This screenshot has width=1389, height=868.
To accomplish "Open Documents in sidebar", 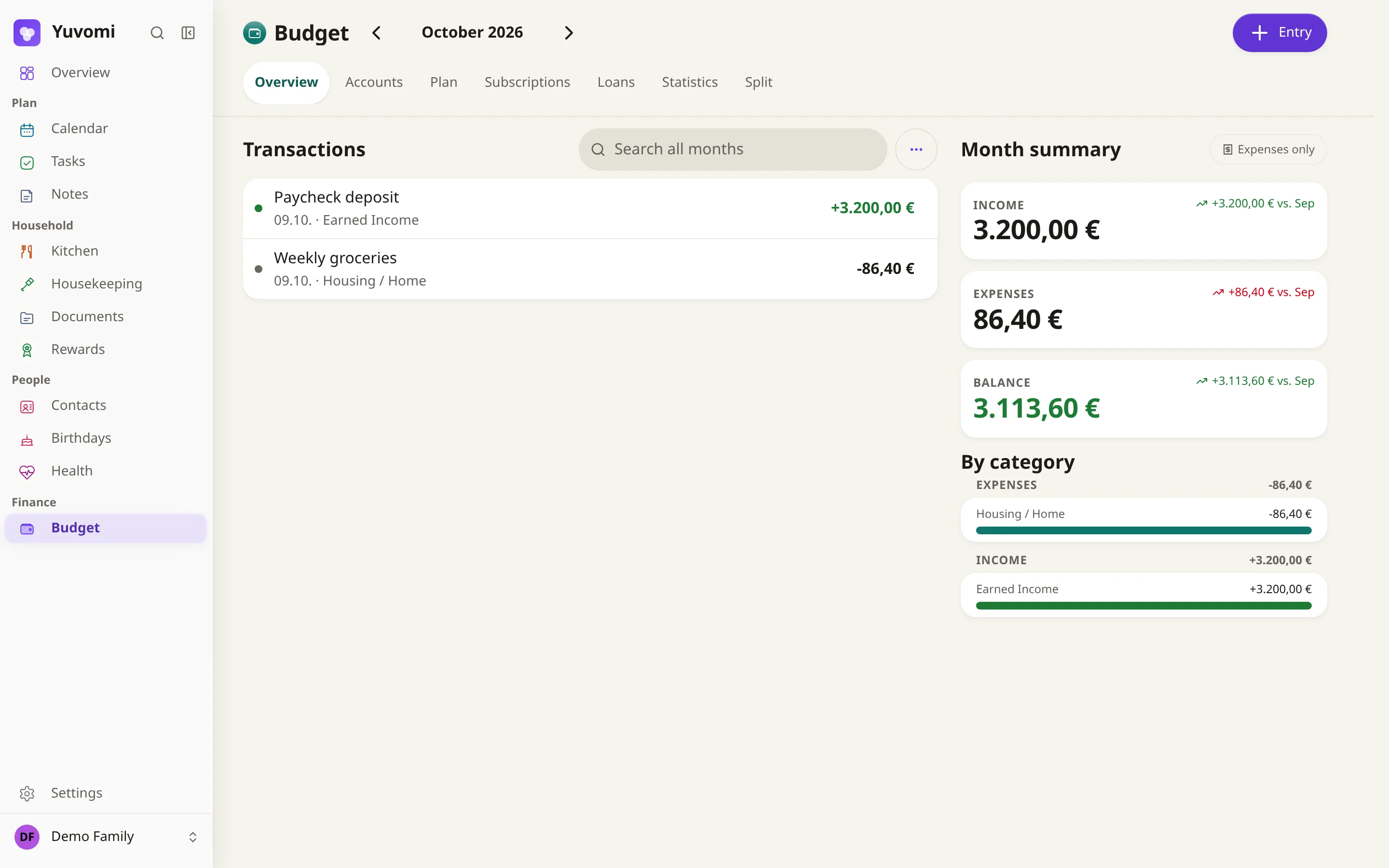I will (106, 316).
